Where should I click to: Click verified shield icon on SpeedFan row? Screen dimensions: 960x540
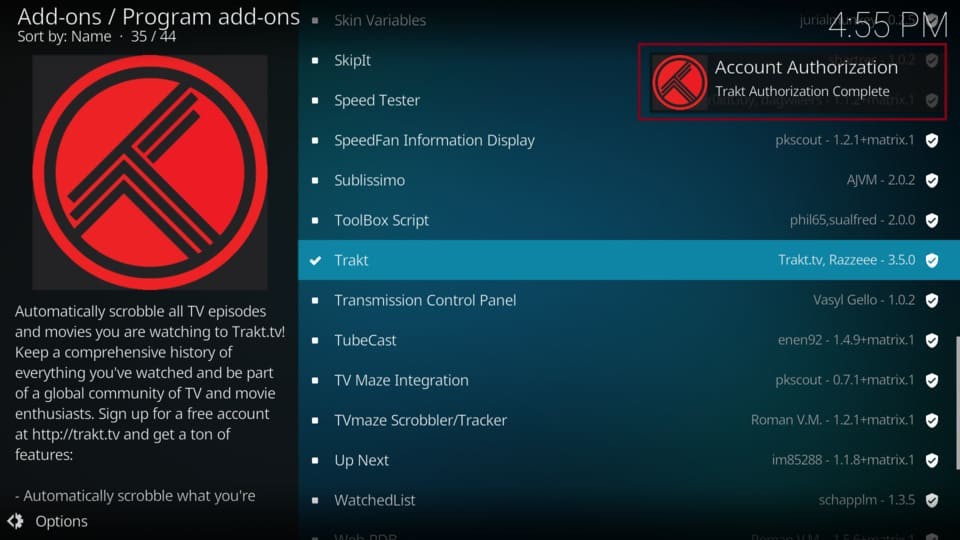point(932,140)
